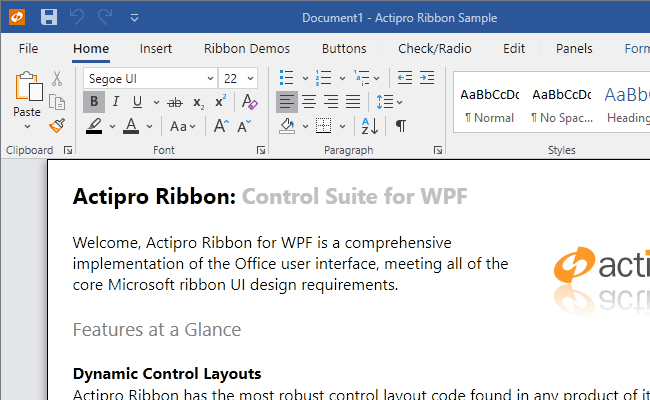Apply the Normal style thumbnail
Viewport: 650px width, 400px height.
coord(489,105)
